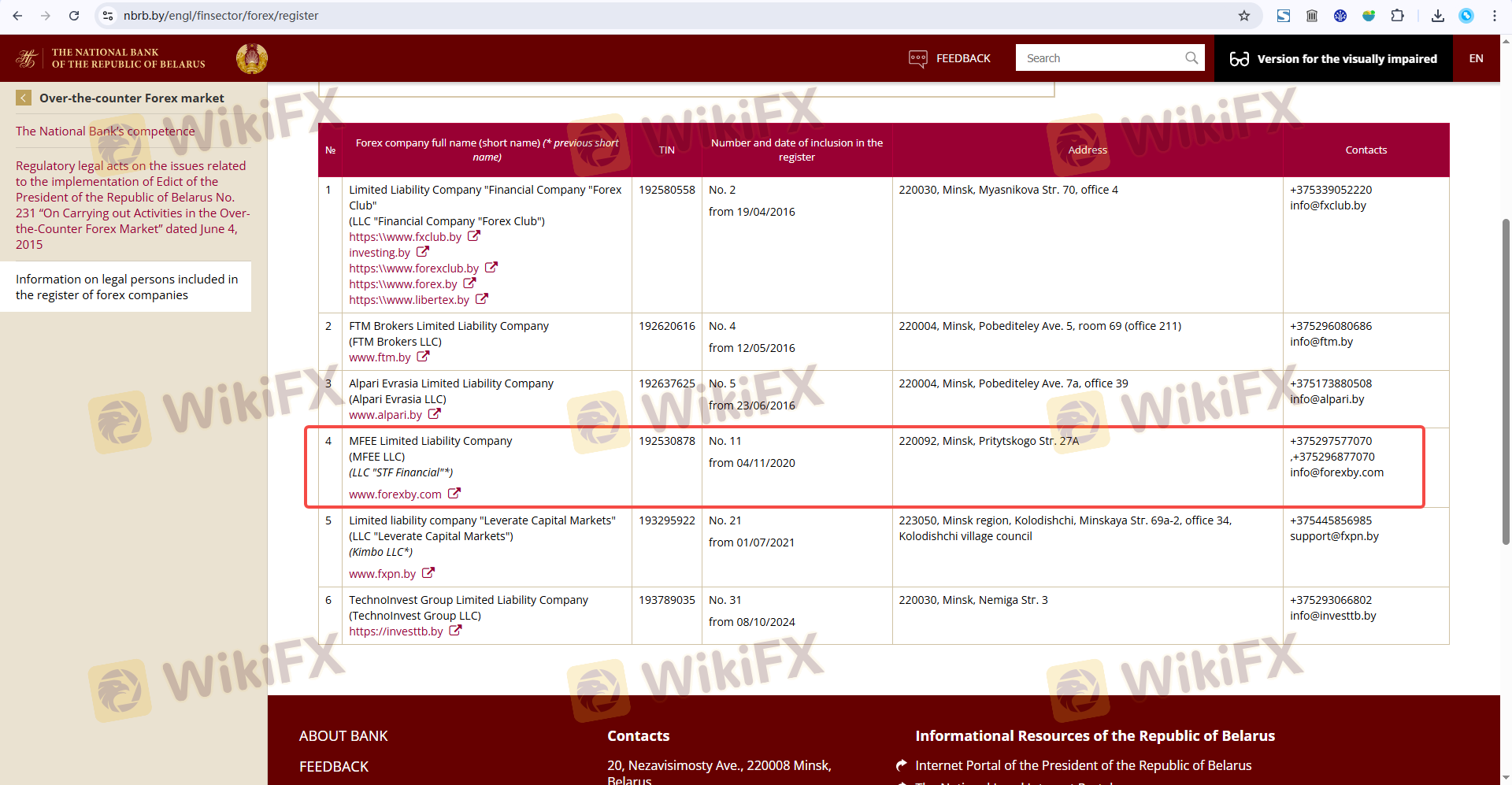Click the back arrow beside Over-the-counter Forex market
This screenshot has height=785, width=1512.
click(x=24, y=98)
